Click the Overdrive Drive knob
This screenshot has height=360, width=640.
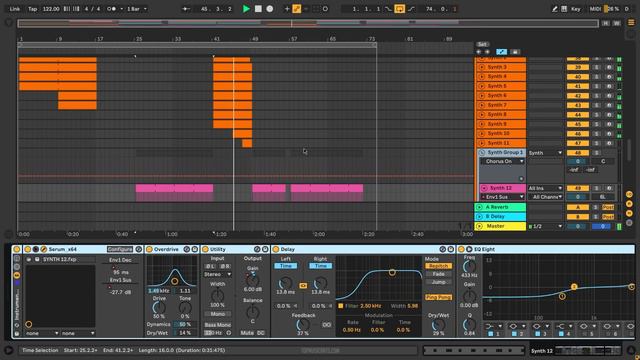[159, 307]
